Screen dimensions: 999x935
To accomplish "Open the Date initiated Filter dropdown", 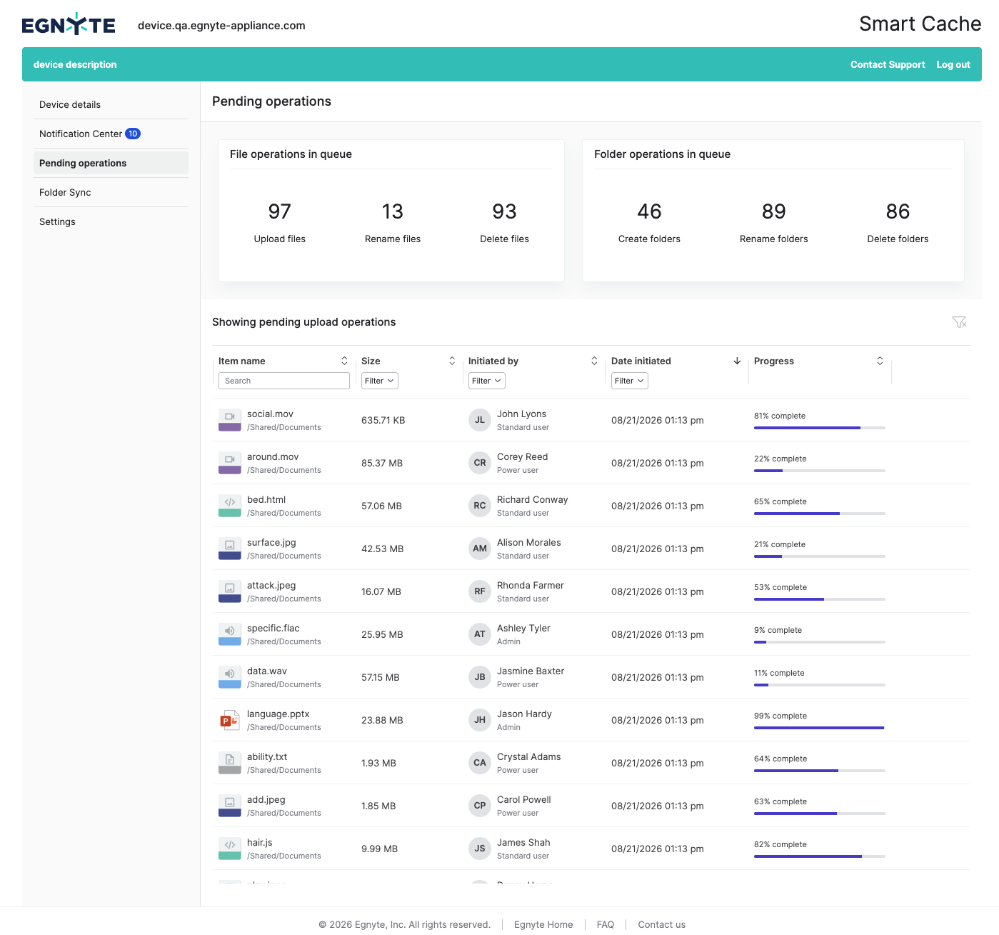I will [x=629, y=381].
